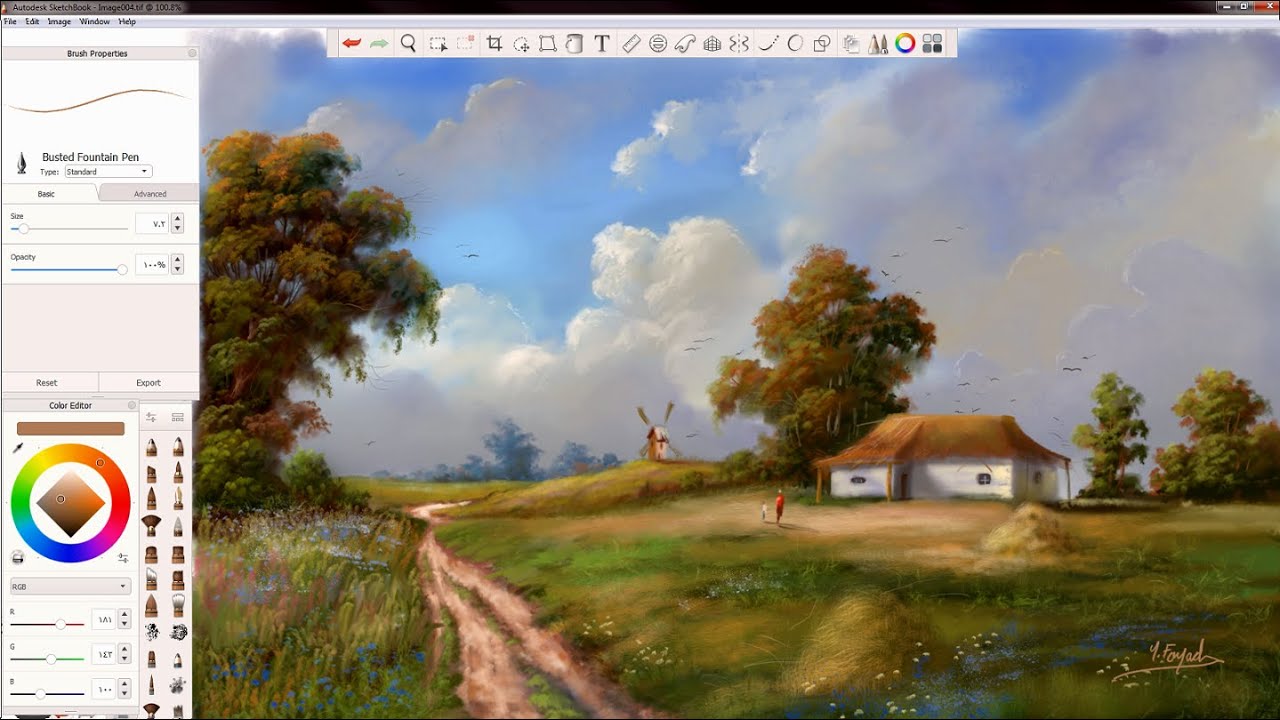Select the rectangular Selection tool
The height and width of the screenshot is (720, 1280).
pos(438,43)
